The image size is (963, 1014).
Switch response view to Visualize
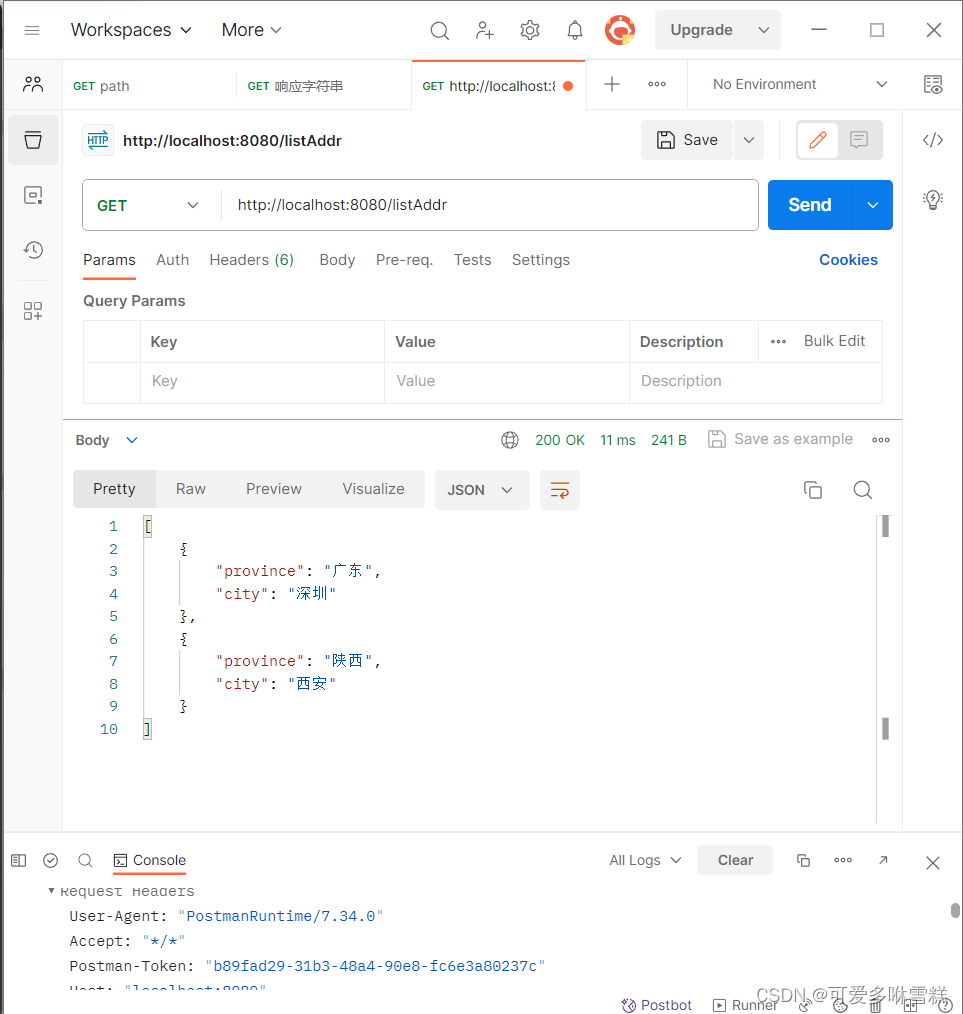(x=373, y=490)
